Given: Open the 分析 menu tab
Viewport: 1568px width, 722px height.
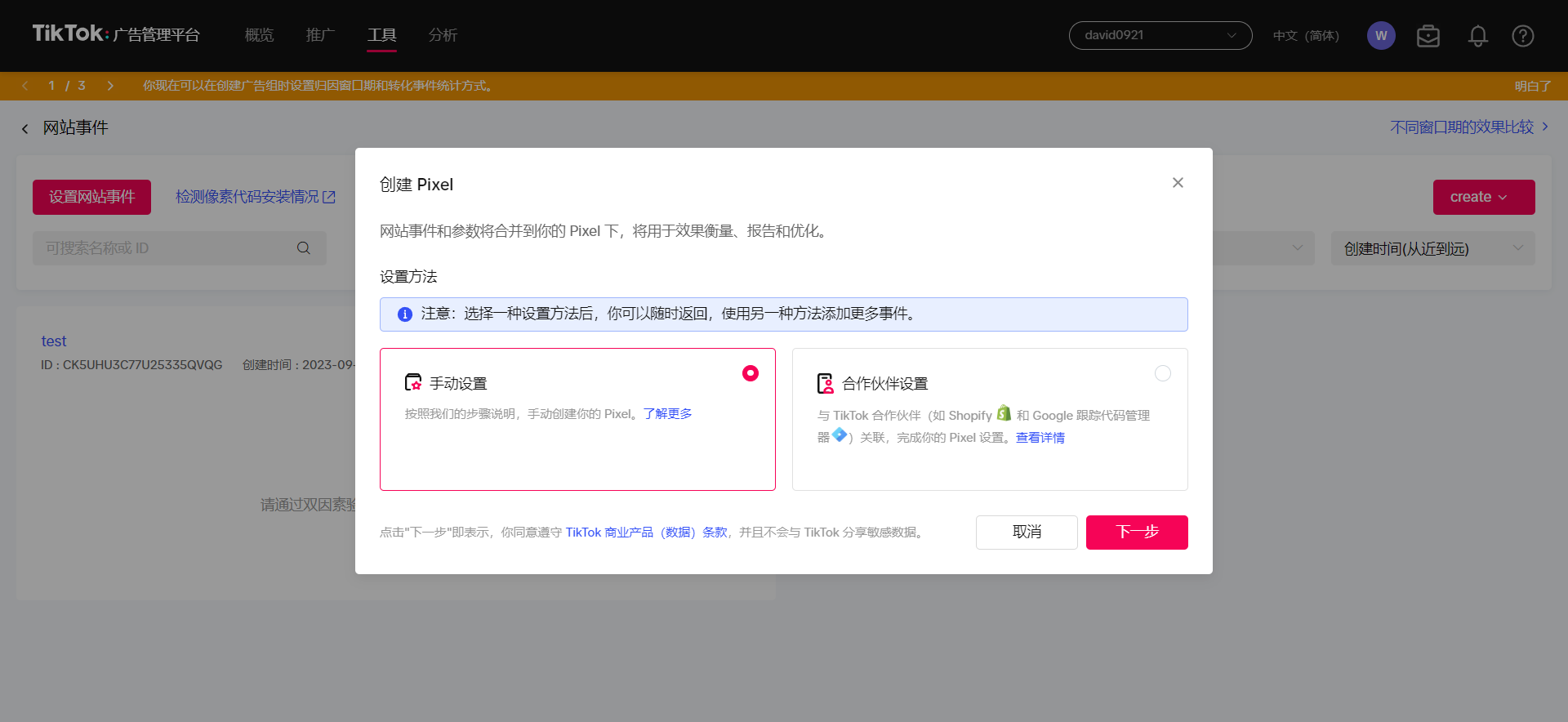Looking at the screenshot, I should click(443, 35).
